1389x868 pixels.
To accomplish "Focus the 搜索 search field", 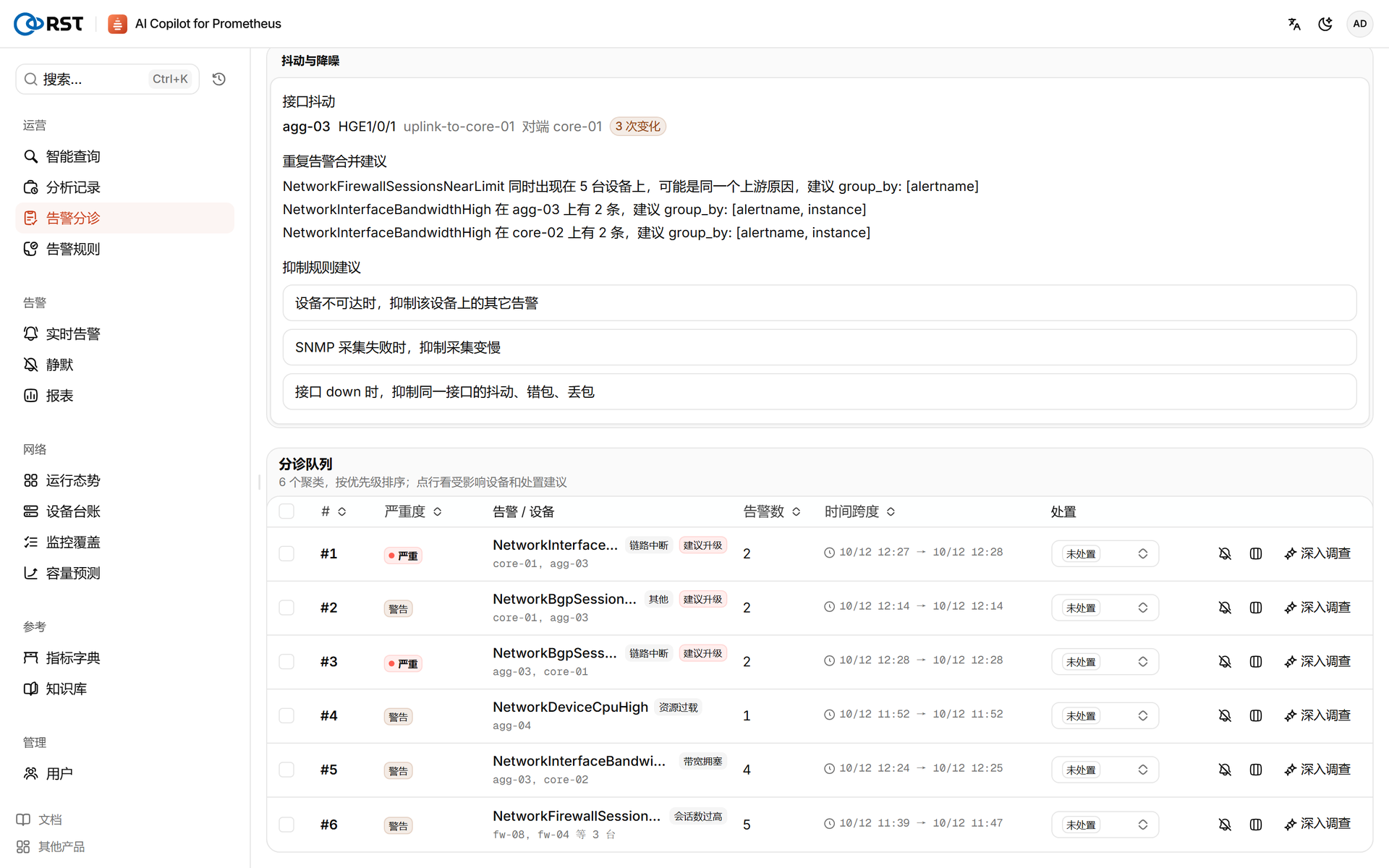I will point(107,79).
